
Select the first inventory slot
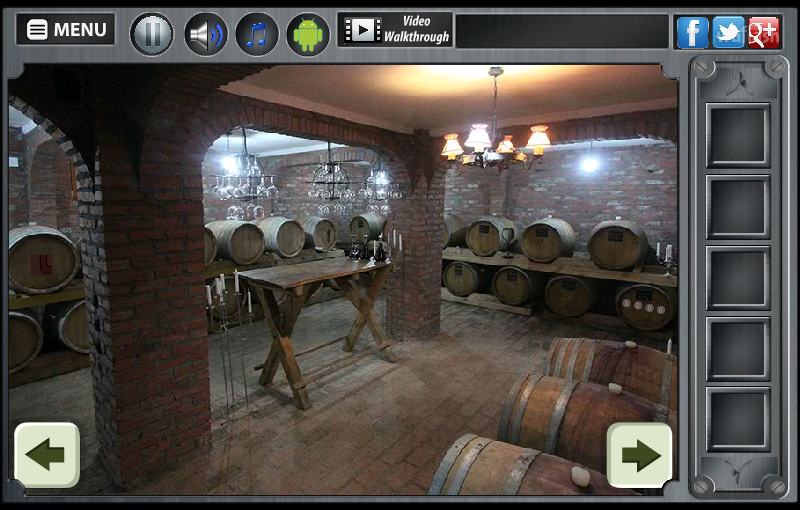tap(738, 135)
